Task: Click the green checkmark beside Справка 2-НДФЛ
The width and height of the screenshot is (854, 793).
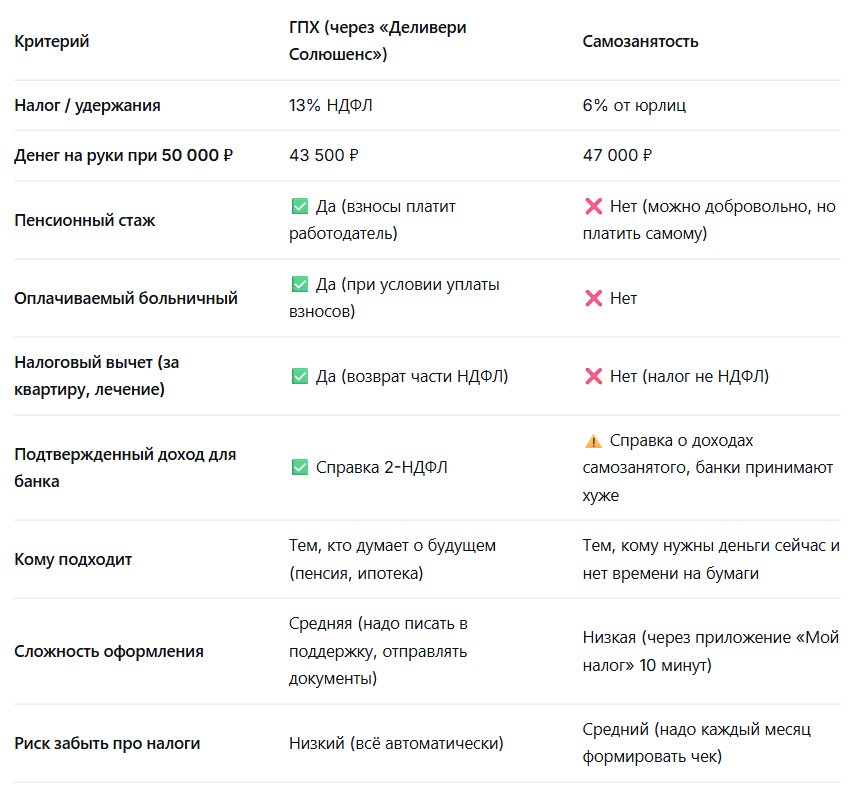Action: (x=299, y=467)
